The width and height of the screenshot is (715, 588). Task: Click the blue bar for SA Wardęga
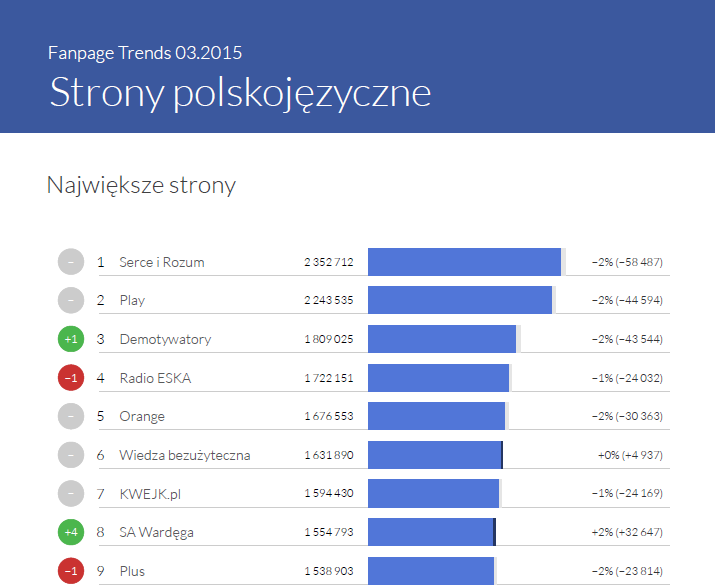coord(431,532)
